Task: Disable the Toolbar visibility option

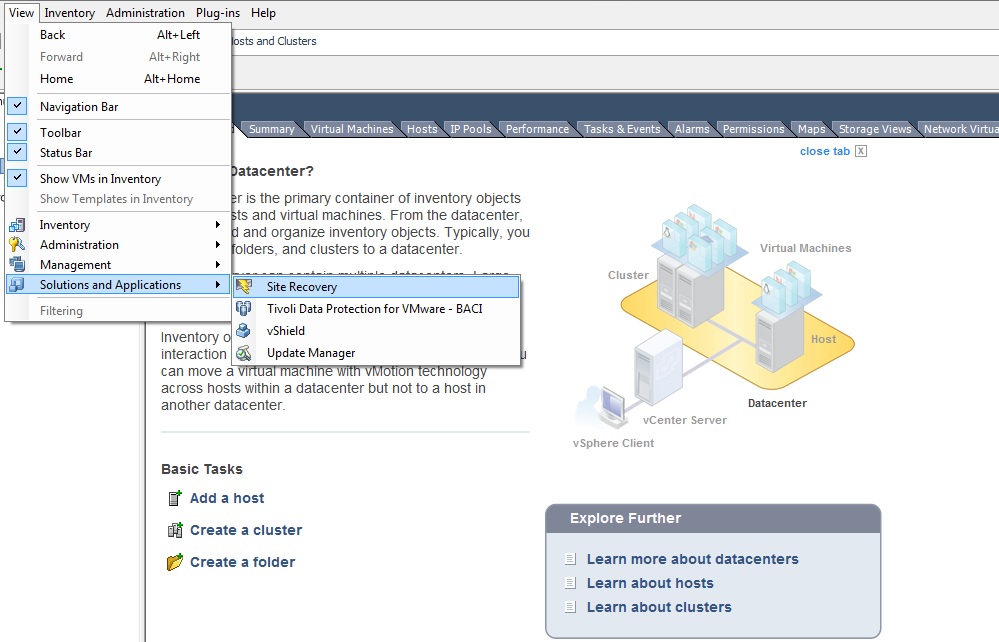Action: (x=17, y=131)
